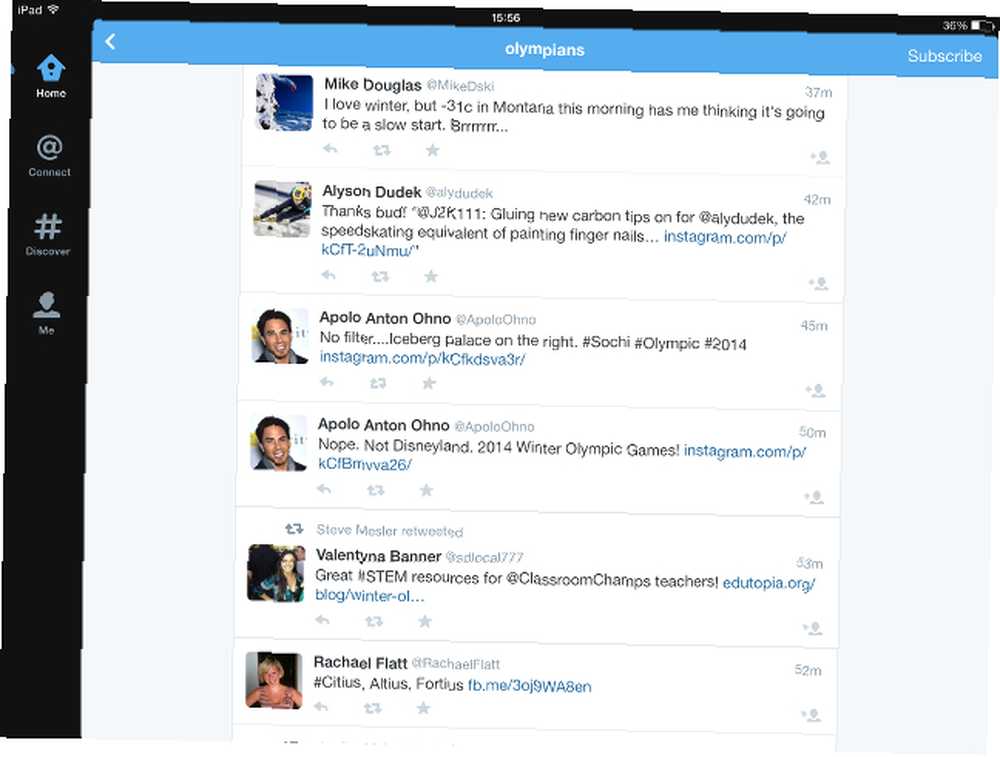Tap the 15:56 clock in status bar
The height and width of the screenshot is (757, 1000).
[x=506, y=18]
